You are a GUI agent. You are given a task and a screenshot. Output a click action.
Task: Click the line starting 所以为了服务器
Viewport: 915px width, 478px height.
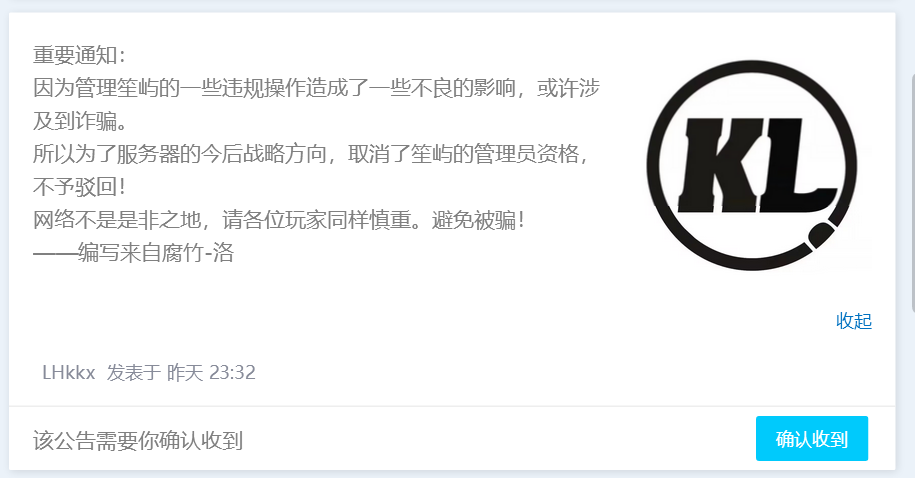[310, 154]
